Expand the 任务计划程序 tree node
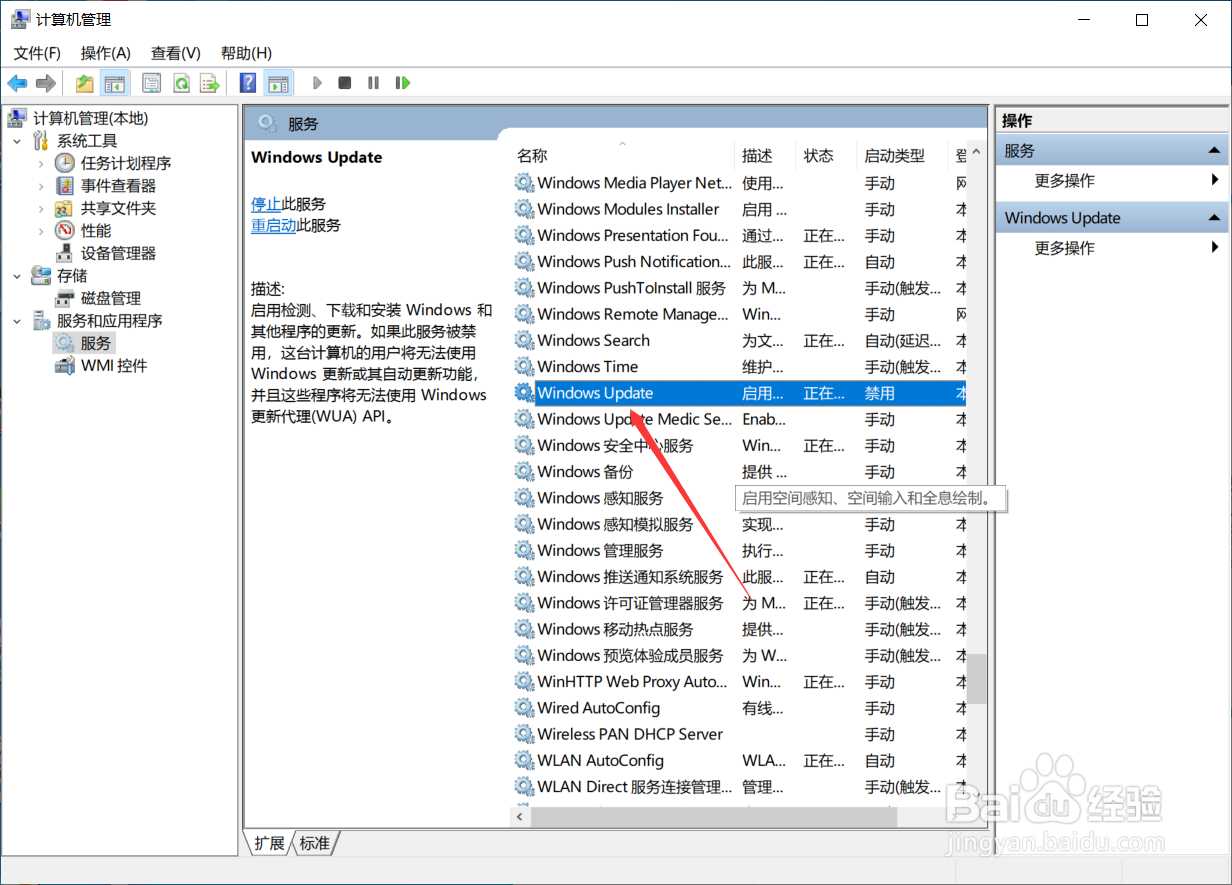1232x885 pixels. (41, 163)
